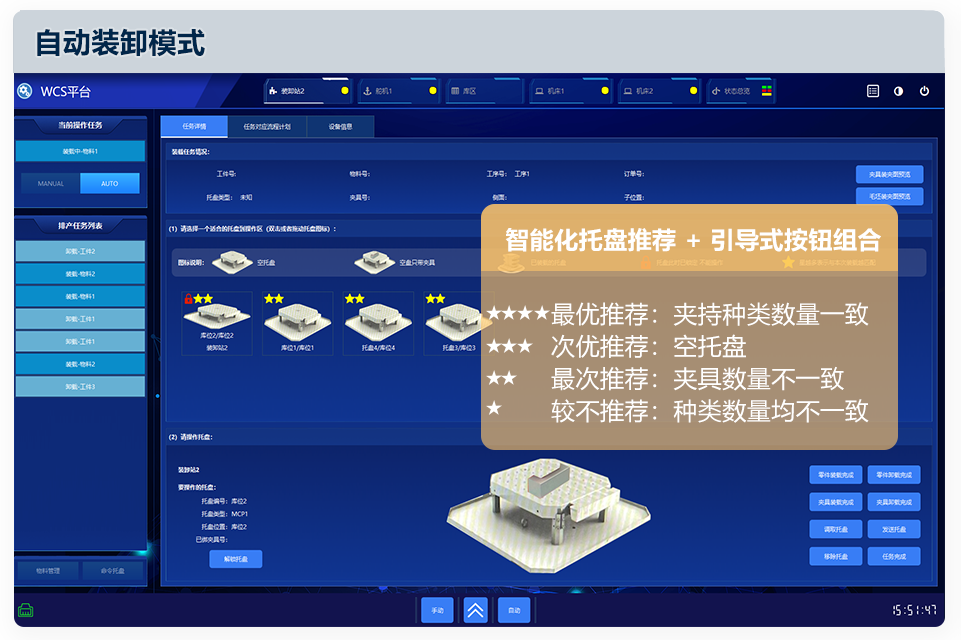961x640 pixels.
Task: Click the WCS平台 gear logo icon
Action: [25, 91]
